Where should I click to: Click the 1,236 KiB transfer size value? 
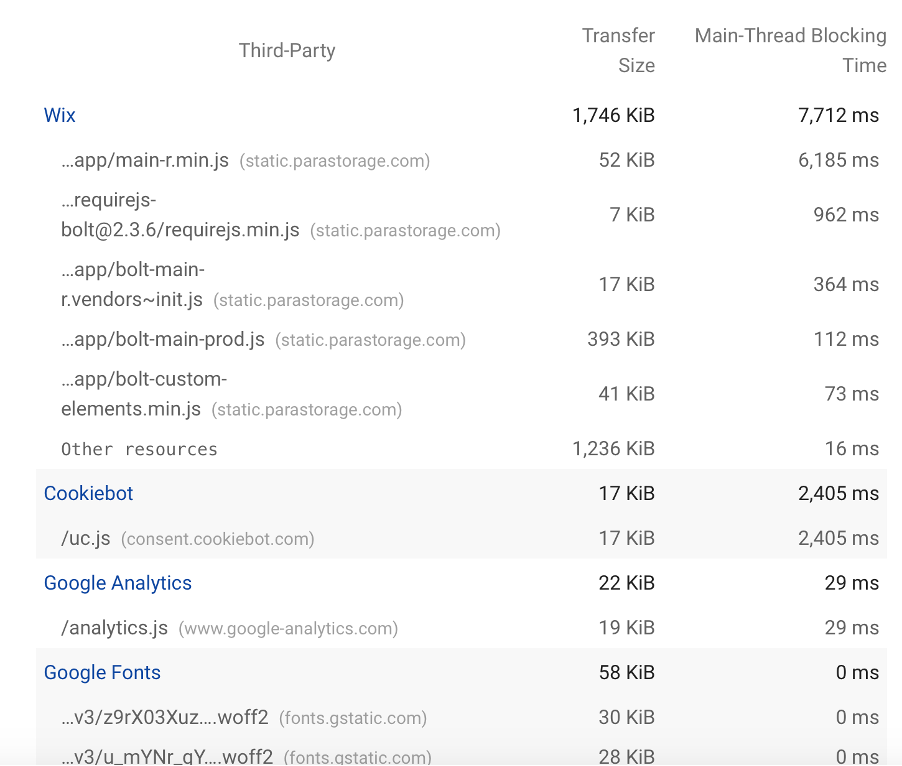[x=613, y=449]
